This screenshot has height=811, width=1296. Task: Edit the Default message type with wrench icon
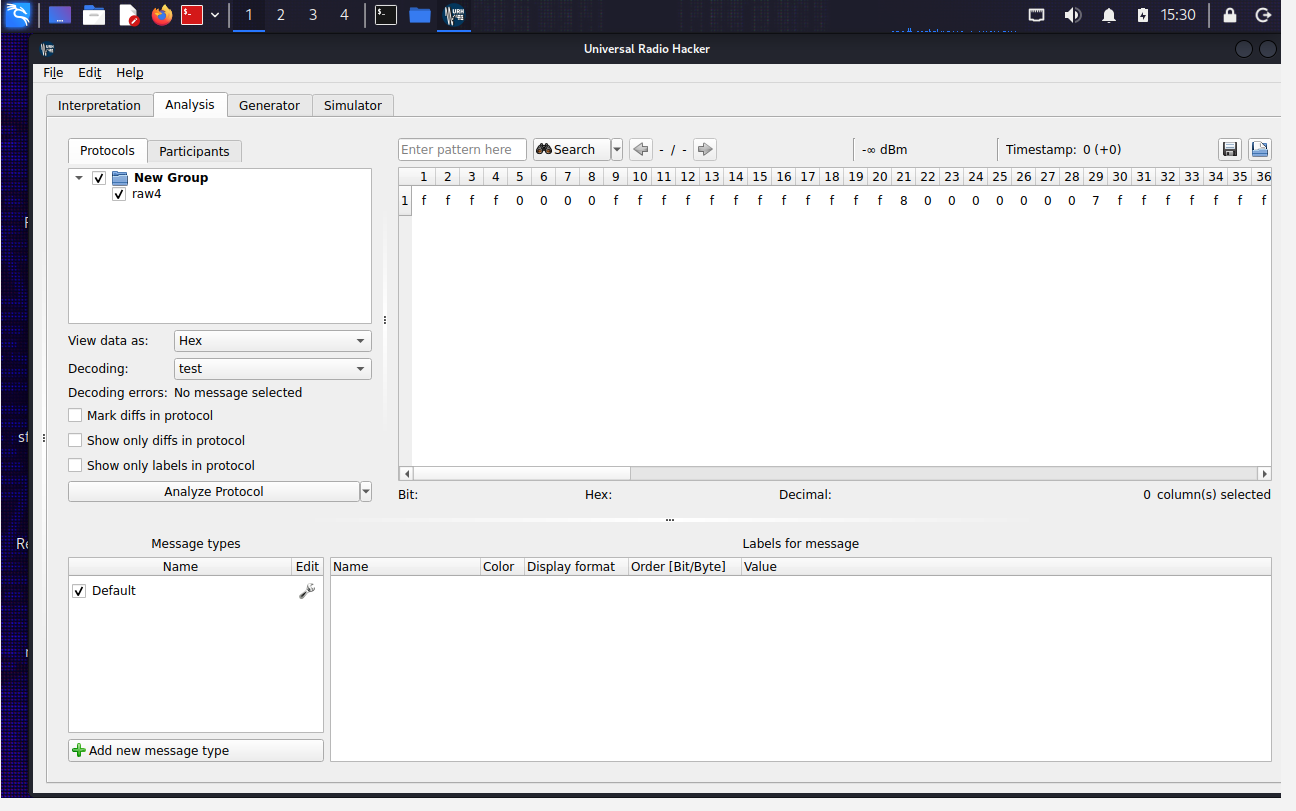[x=307, y=591]
